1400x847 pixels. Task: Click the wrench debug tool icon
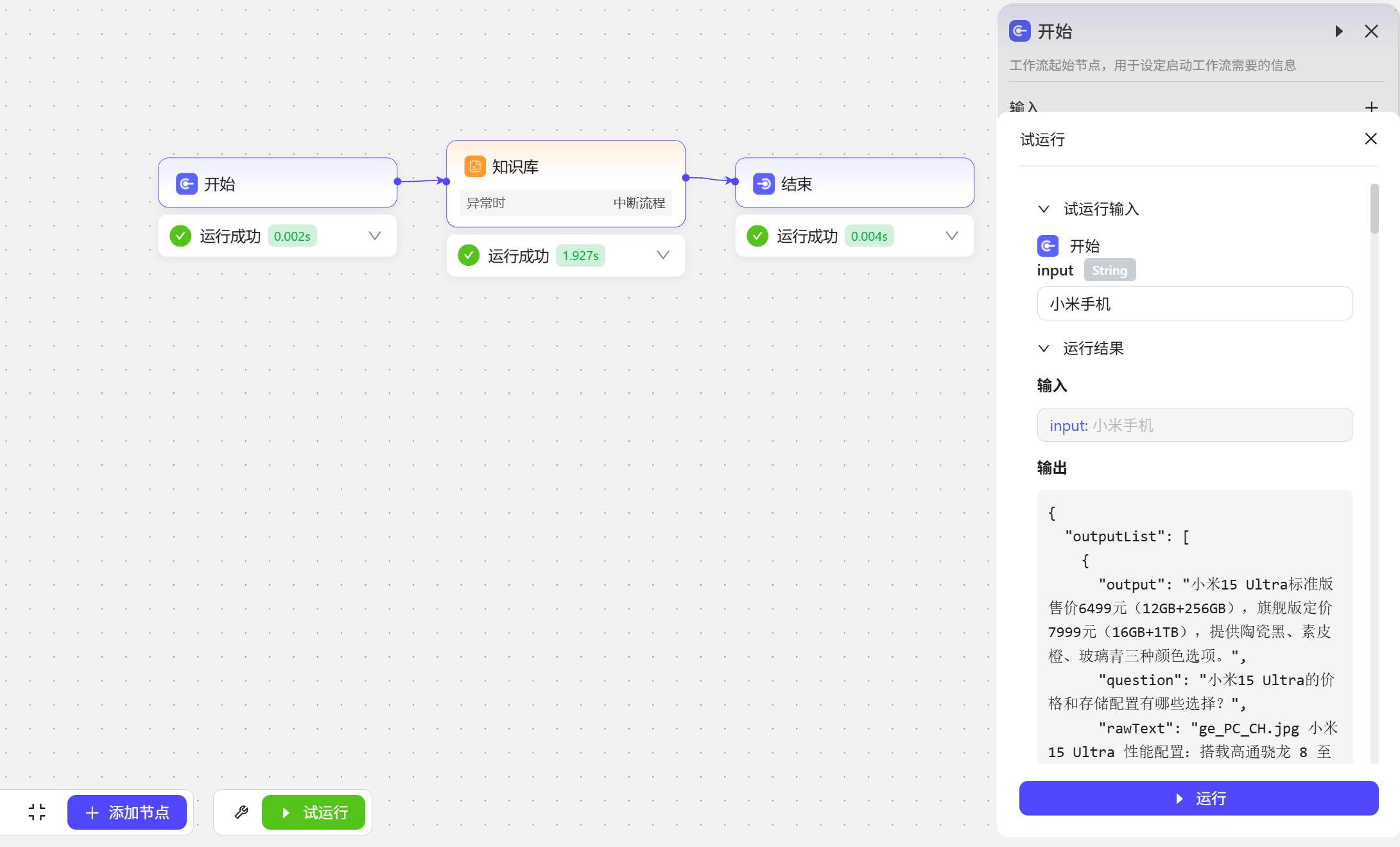[x=241, y=812]
